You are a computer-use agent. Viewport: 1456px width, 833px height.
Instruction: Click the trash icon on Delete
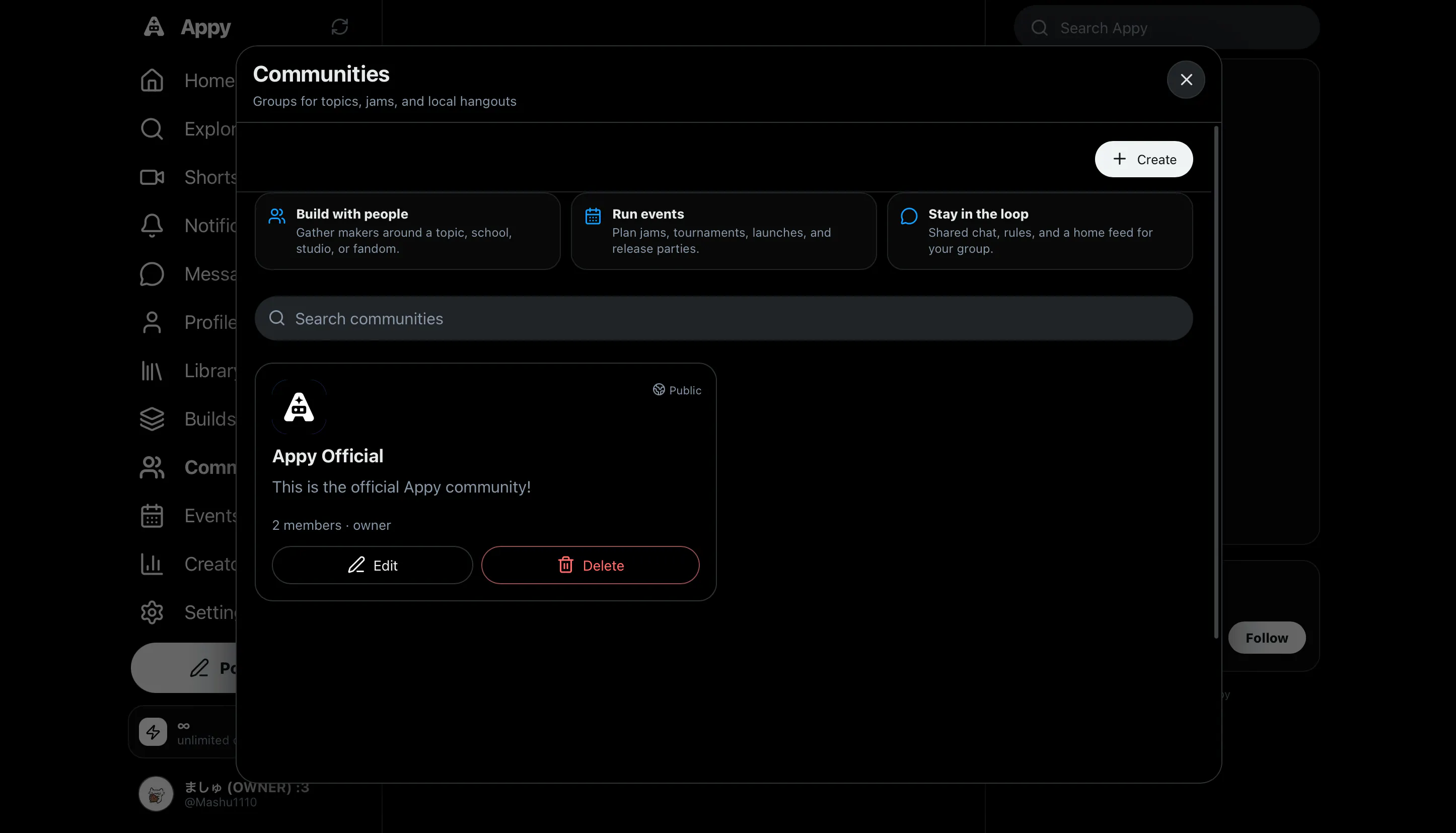tap(565, 565)
